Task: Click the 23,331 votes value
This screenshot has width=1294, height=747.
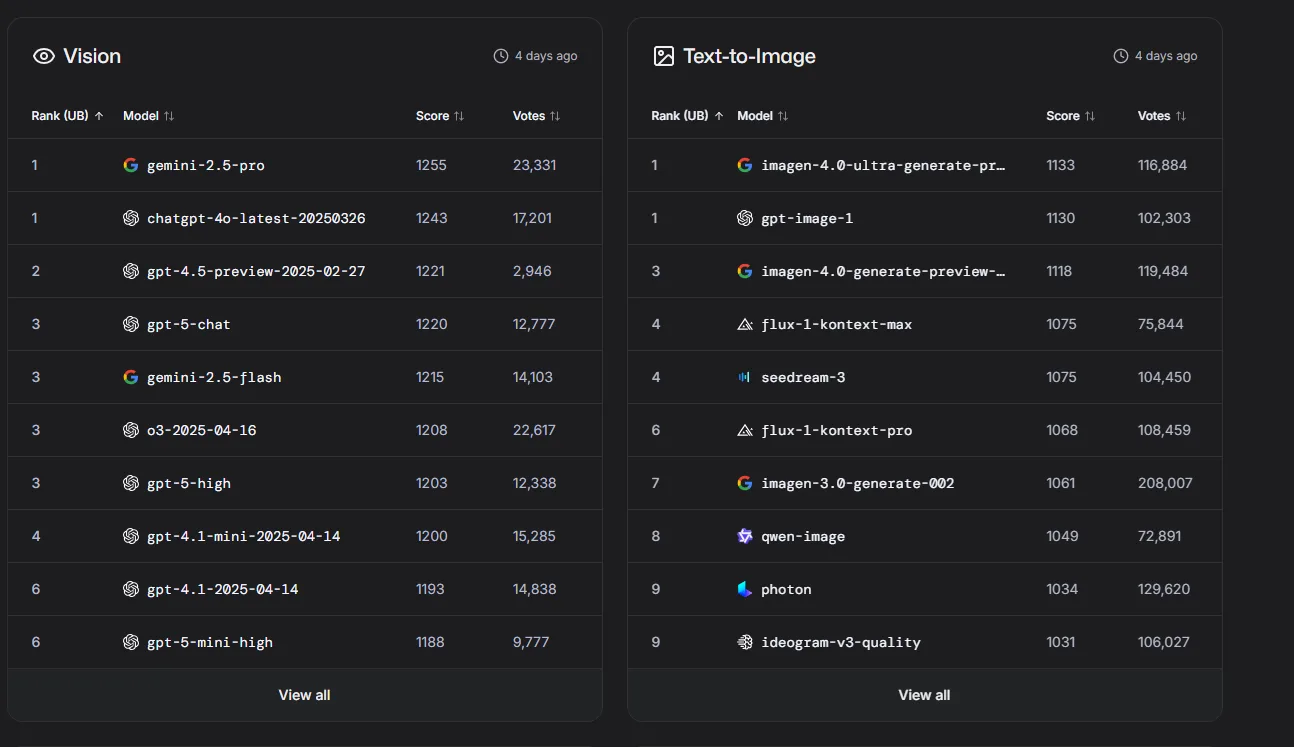Action: coord(534,165)
